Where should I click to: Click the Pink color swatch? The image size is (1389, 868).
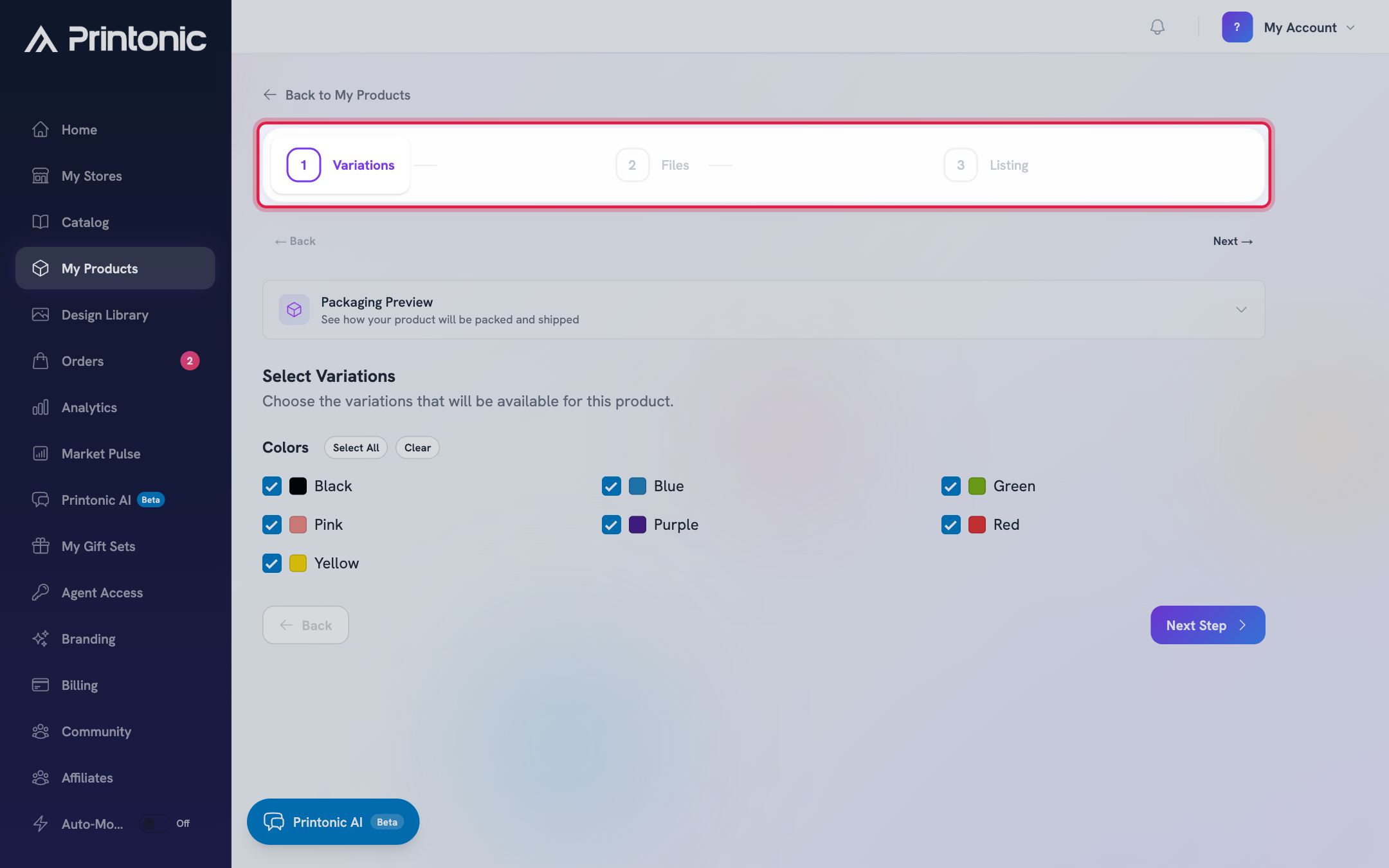pos(298,525)
